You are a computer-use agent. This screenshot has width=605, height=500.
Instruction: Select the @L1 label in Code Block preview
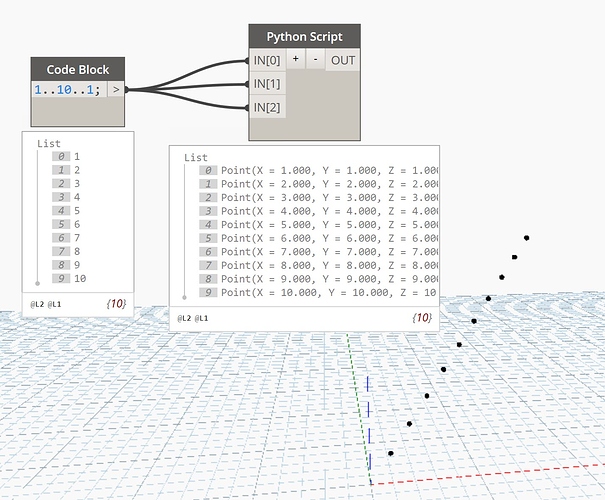click(x=54, y=304)
